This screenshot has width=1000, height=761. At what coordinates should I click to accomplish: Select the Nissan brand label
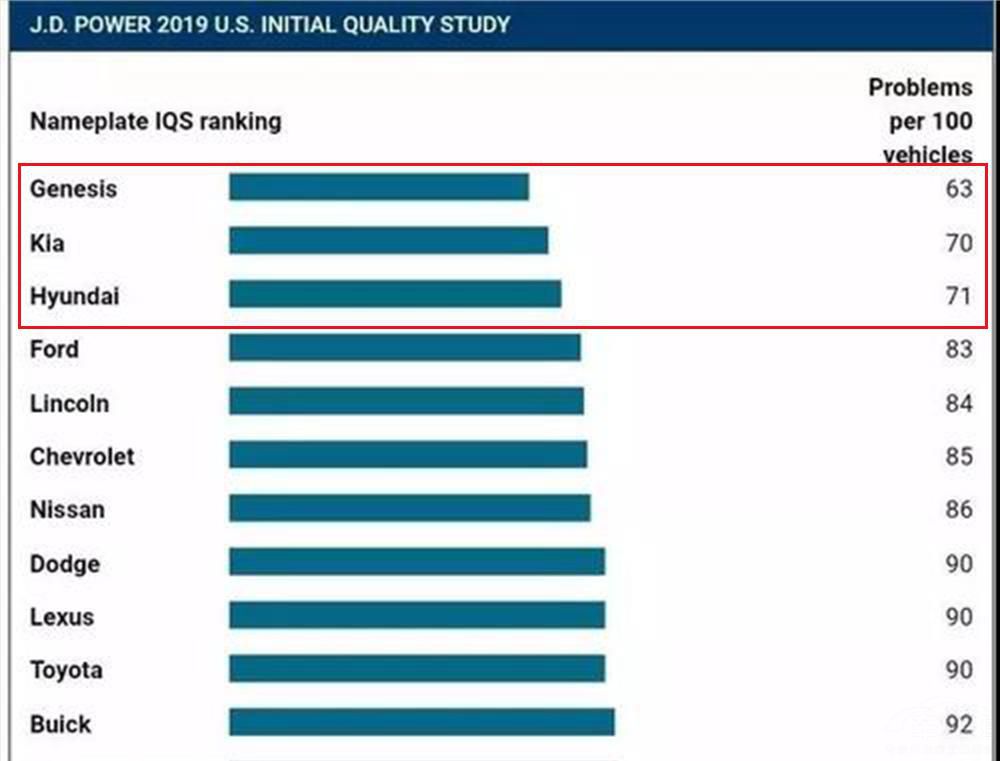point(67,509)
